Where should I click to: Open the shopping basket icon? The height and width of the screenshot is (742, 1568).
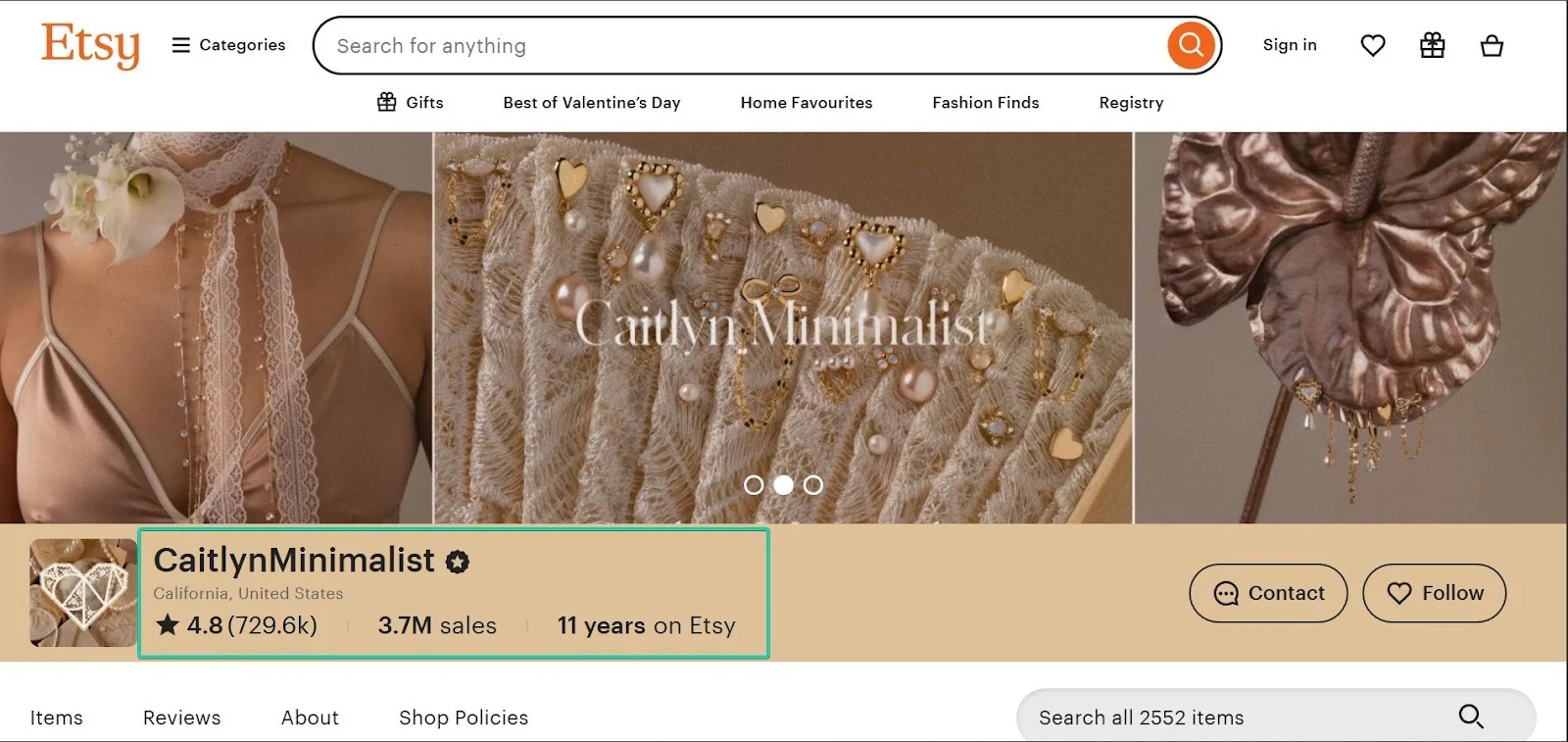[1492, 45]
